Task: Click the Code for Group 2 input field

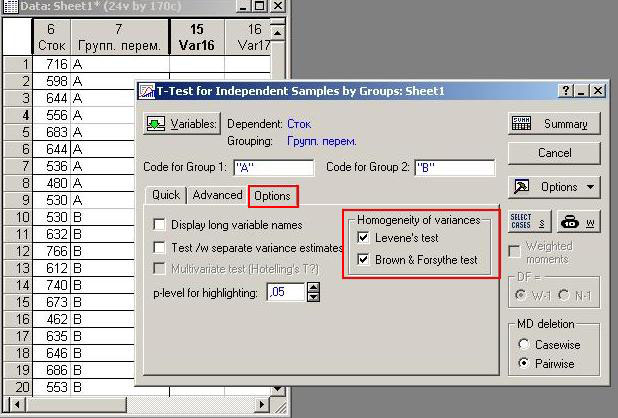Action: pyautogui.click(x=455, y=167)
